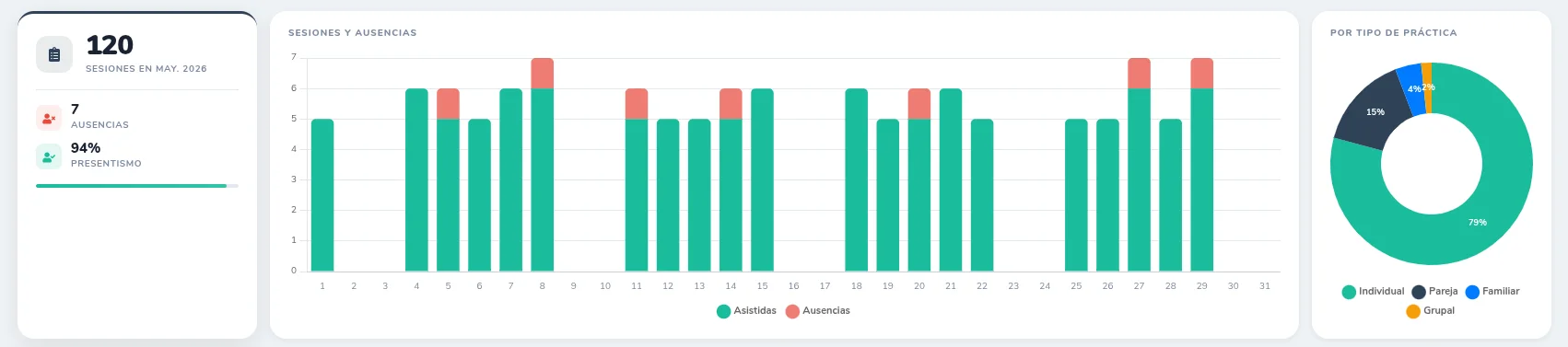Click the attendance progress bar
The image size is (1568, 347).
[x=137, y=186]
